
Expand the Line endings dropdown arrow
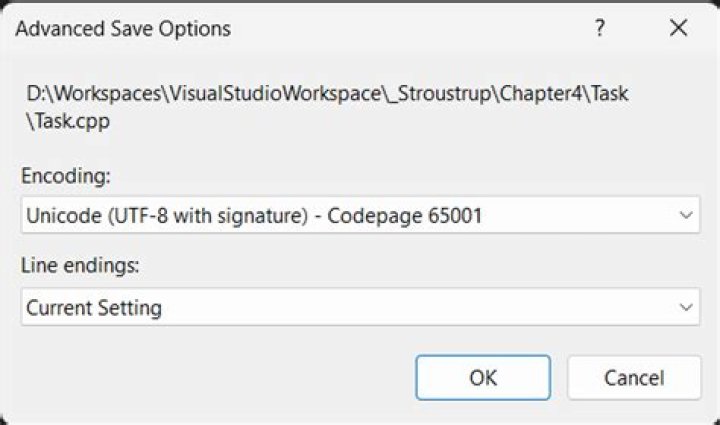[x=685, y=307]
